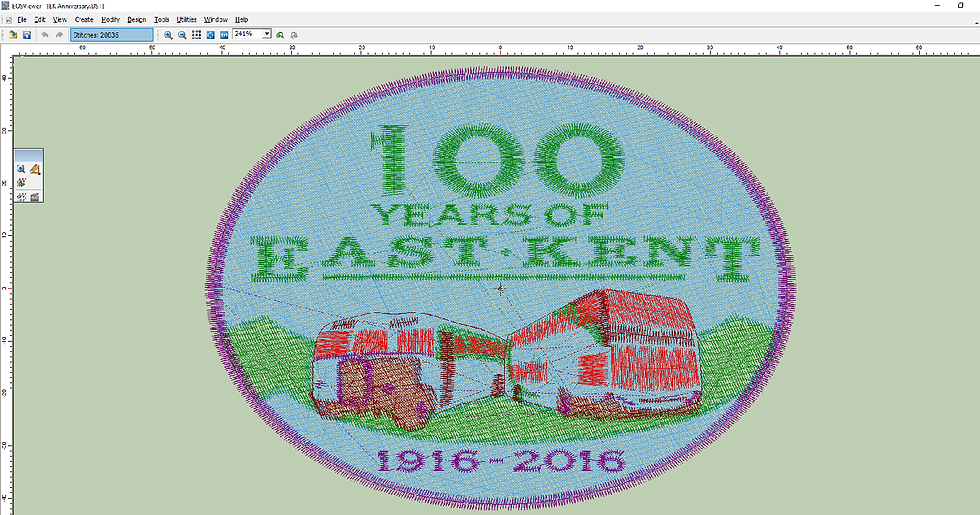Click the document icon left of File
This screenshot has height=515, width=980.
[x=8, y=20]
